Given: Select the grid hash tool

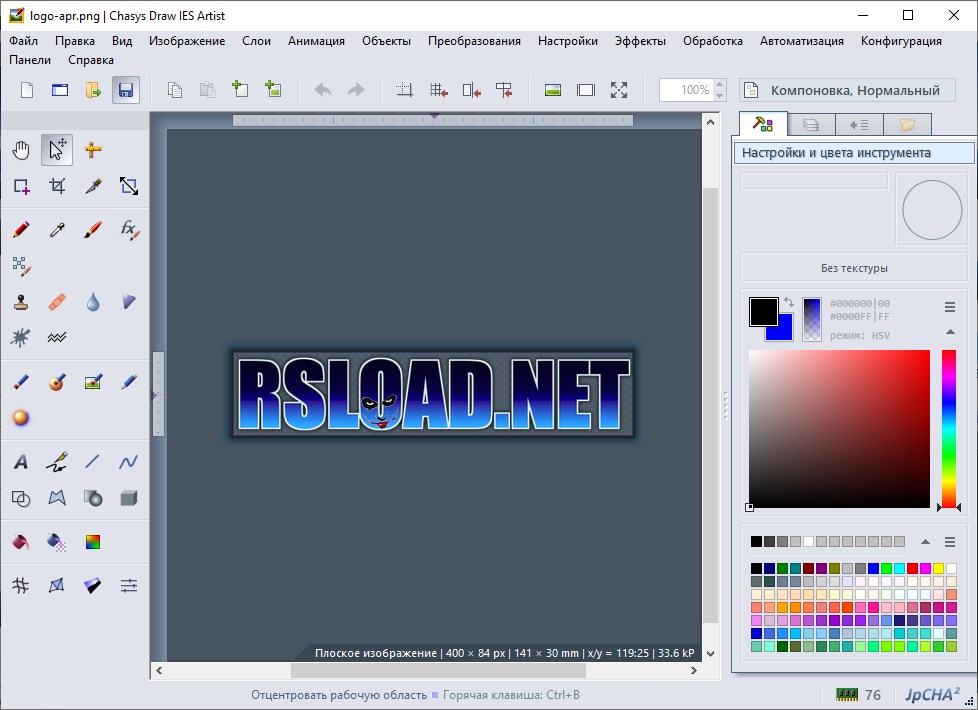Looking at the screenshot, I should [21, 585].
